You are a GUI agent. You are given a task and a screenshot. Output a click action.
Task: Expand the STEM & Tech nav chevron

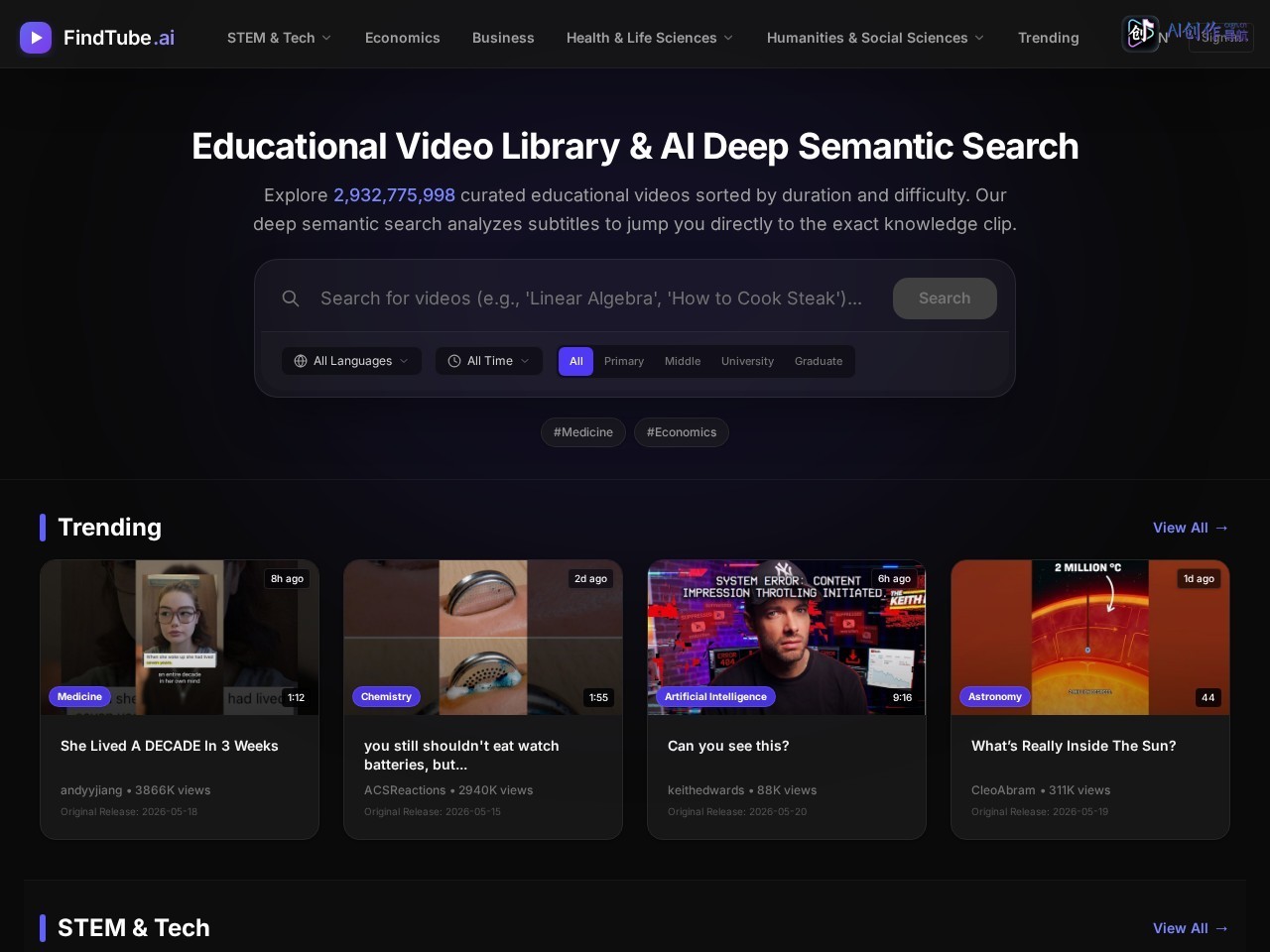click(x=326, y=38)
